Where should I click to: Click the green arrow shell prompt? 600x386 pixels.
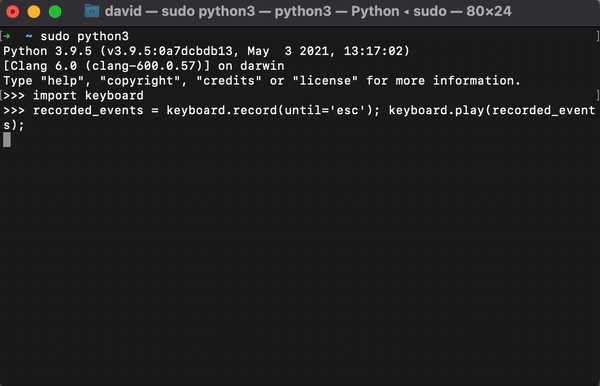(7, 36)
